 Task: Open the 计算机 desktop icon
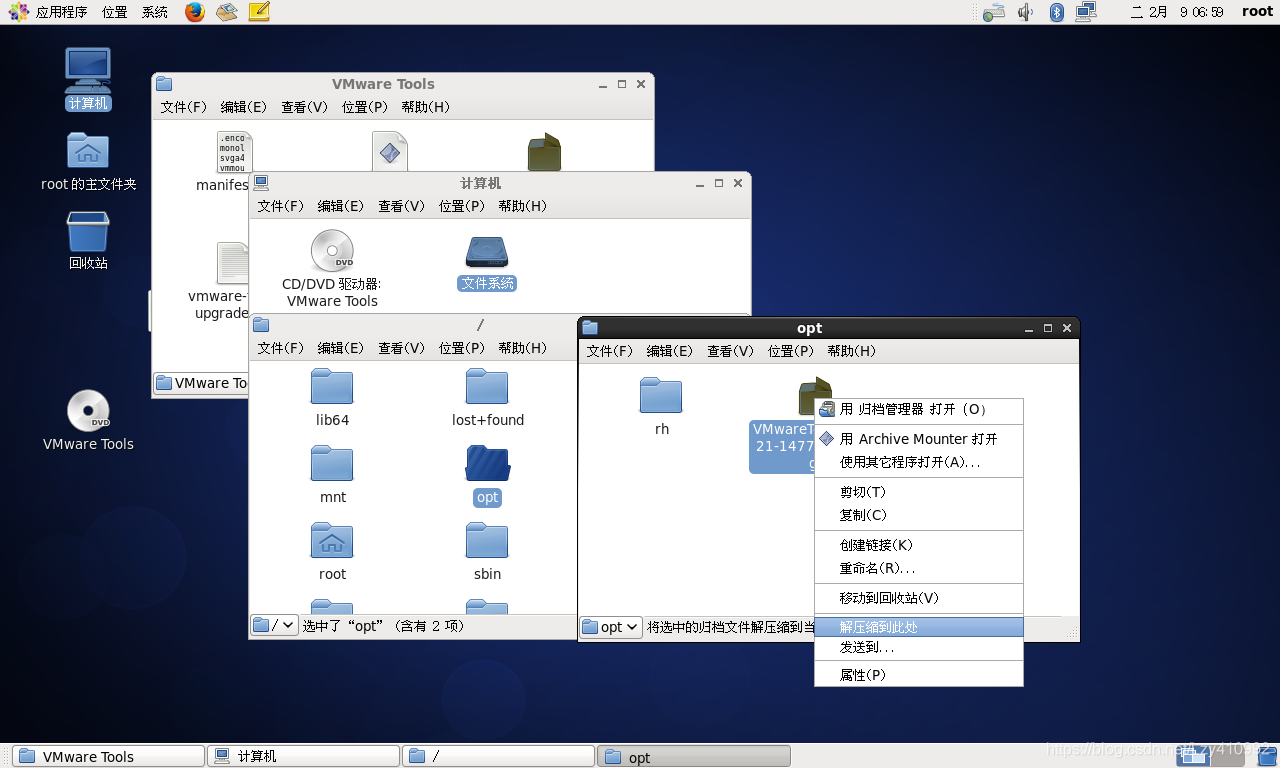click(x=88, y=79)
